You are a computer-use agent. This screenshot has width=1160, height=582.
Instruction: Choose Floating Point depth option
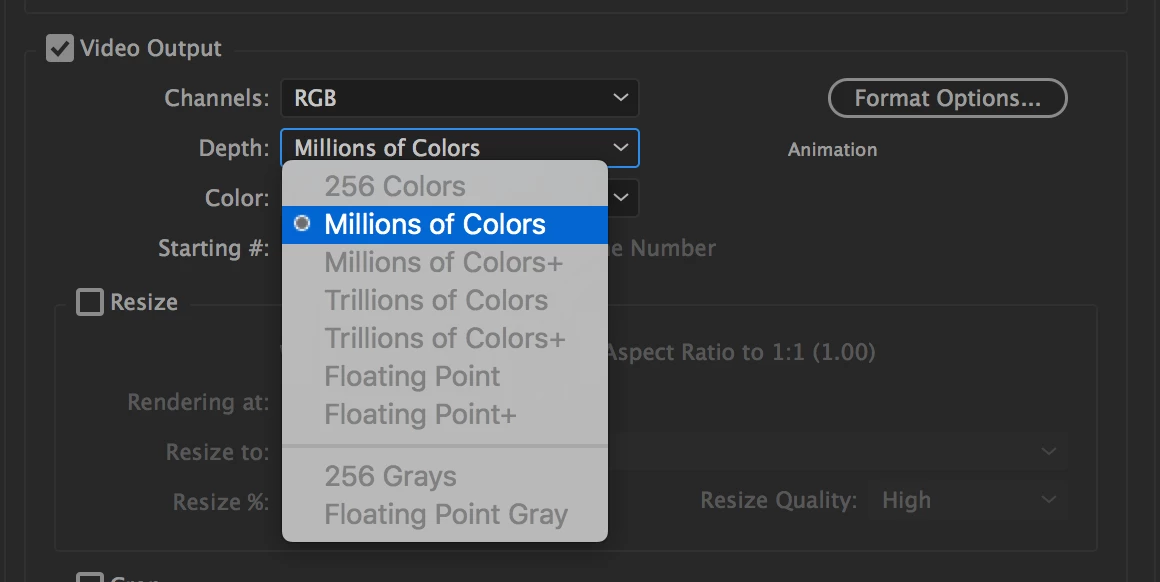[412, 376]
